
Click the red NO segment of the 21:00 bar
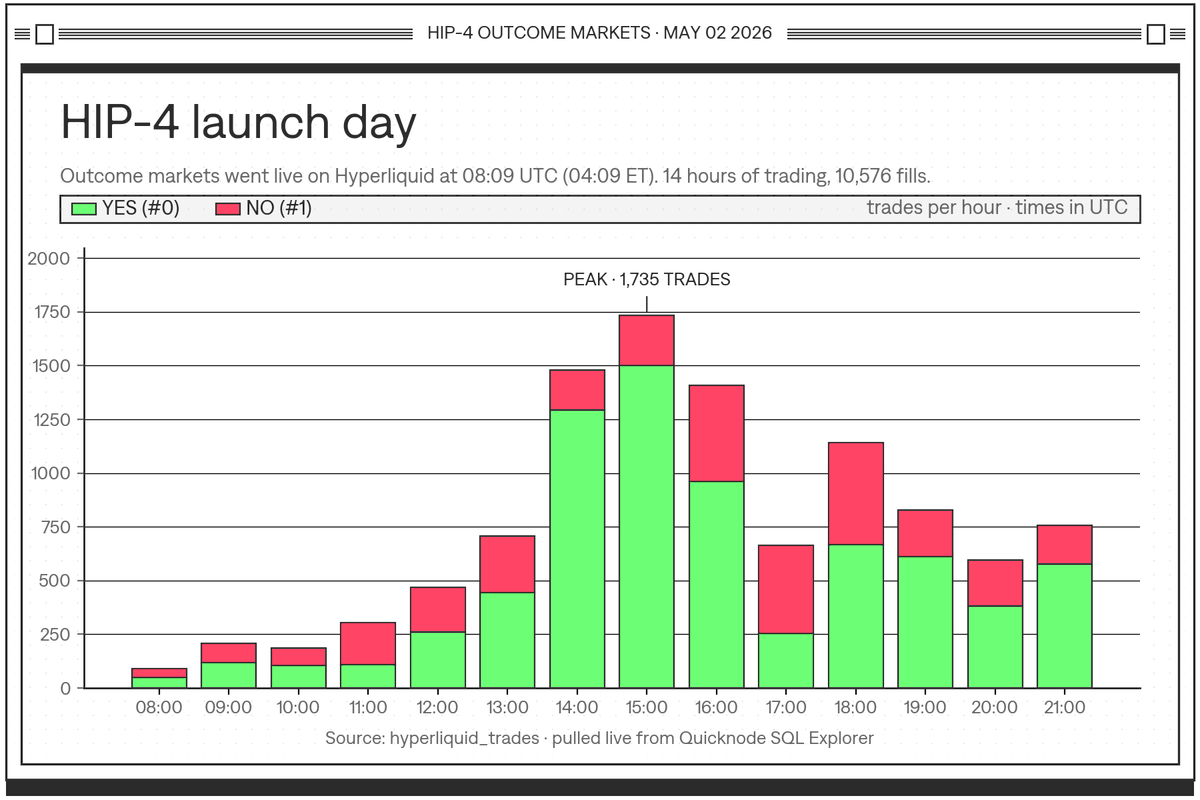1065,544
